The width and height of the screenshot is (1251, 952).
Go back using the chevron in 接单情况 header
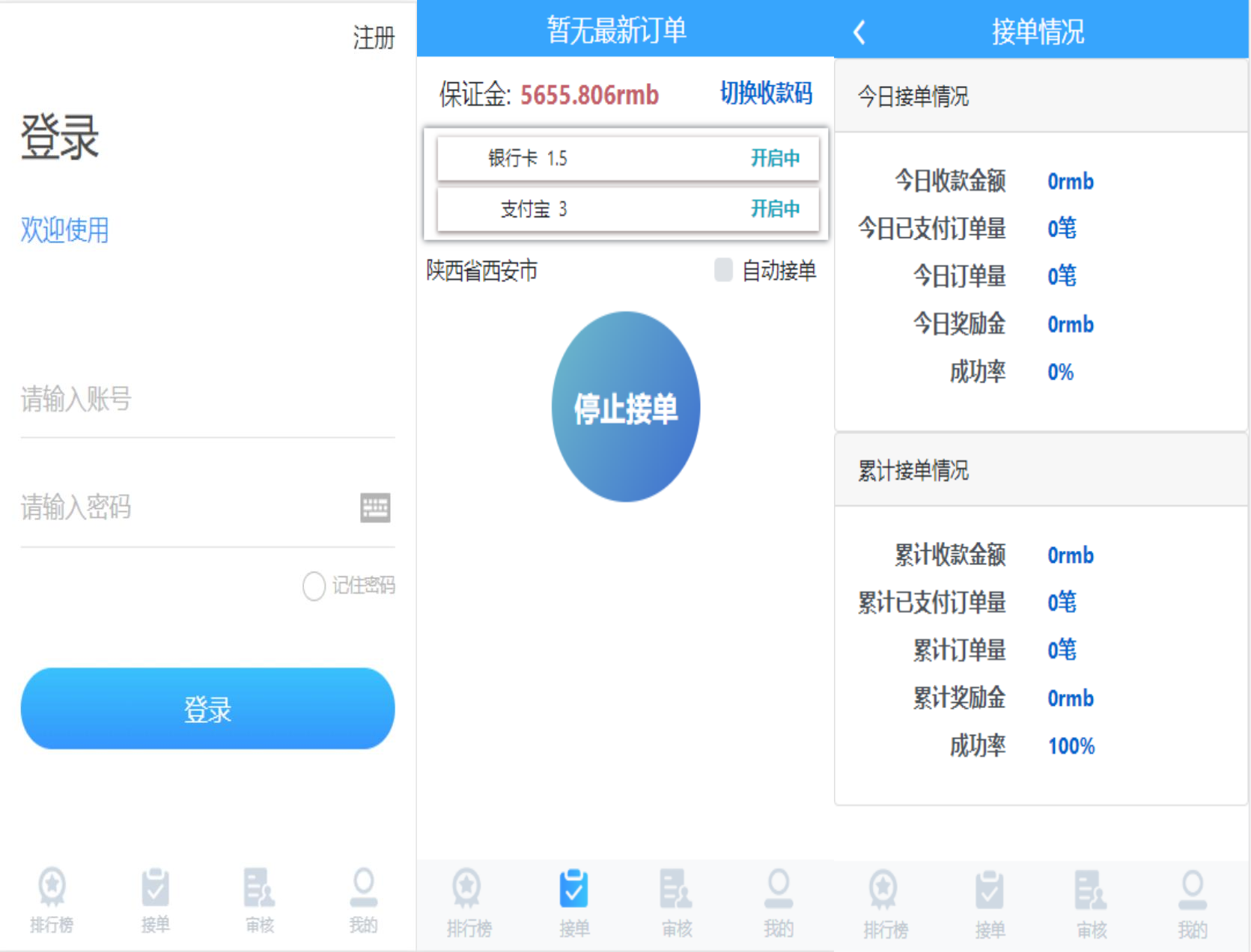[859, 32]
